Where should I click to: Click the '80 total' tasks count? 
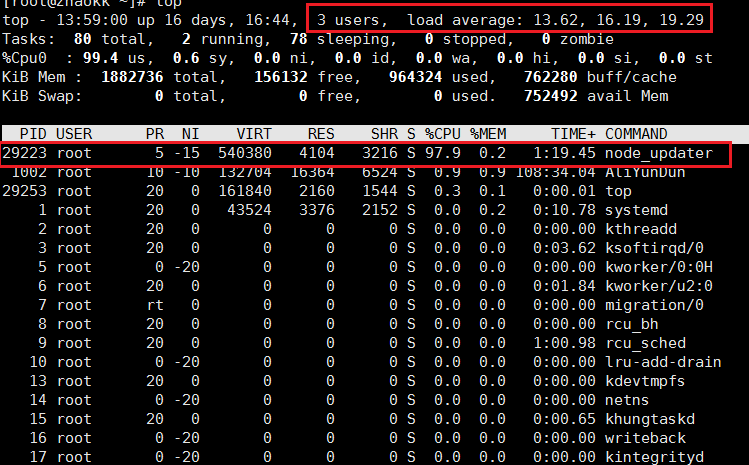coord(113,39)
